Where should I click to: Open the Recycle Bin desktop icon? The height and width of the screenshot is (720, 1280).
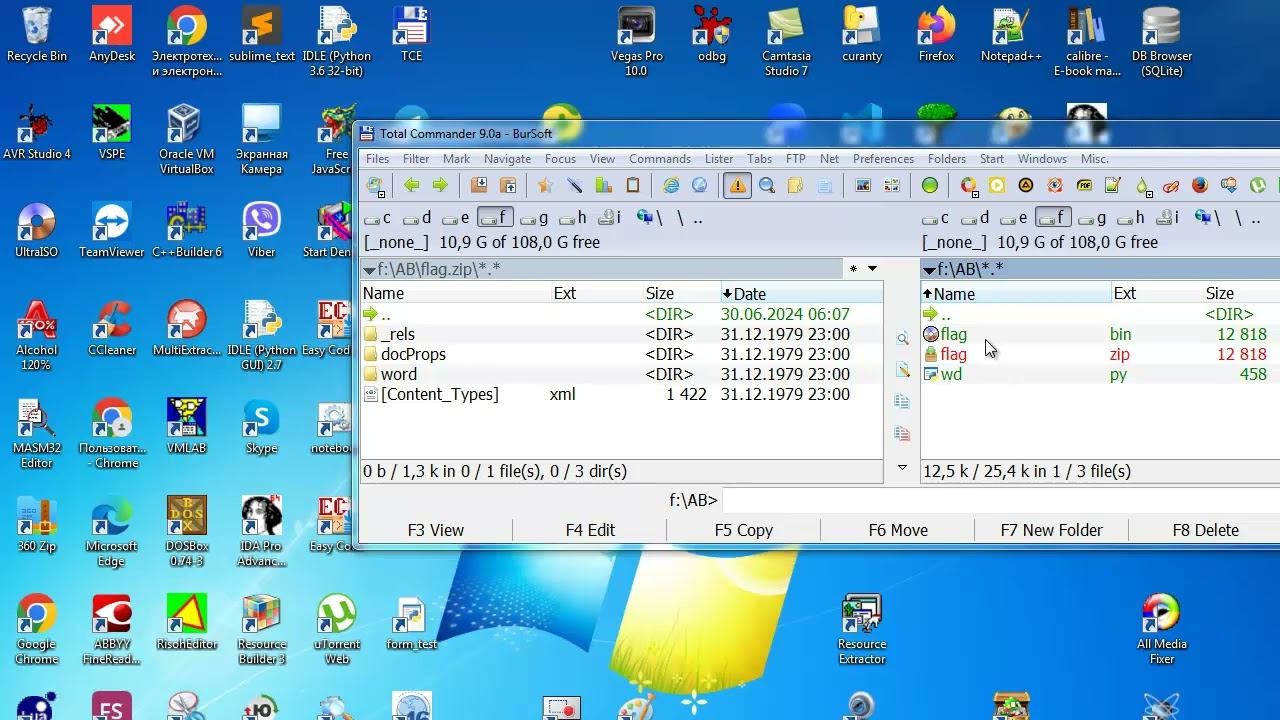point(37,35)
